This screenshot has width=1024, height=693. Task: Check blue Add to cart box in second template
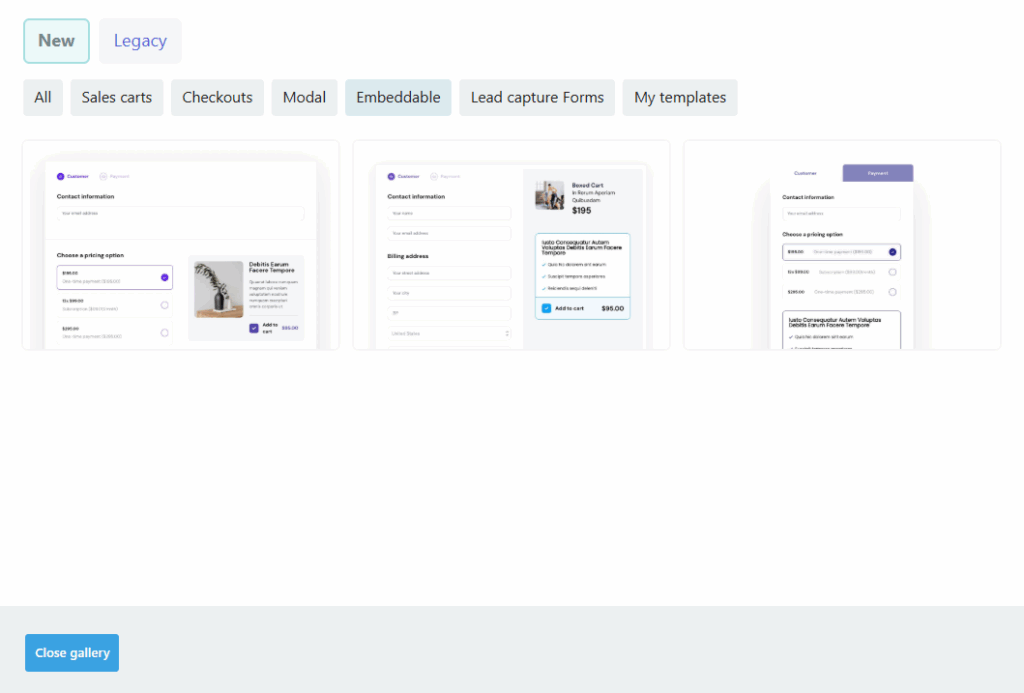point(546,309)
